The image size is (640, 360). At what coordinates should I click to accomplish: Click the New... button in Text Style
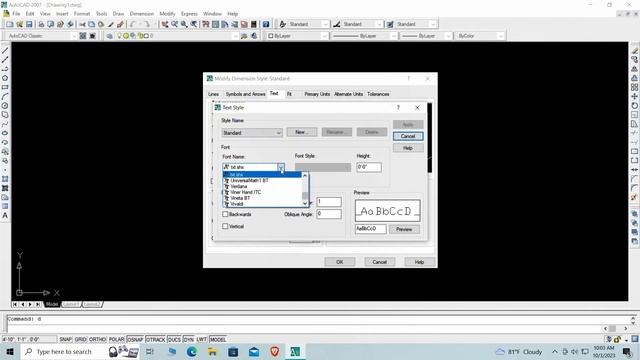point(302,132)
